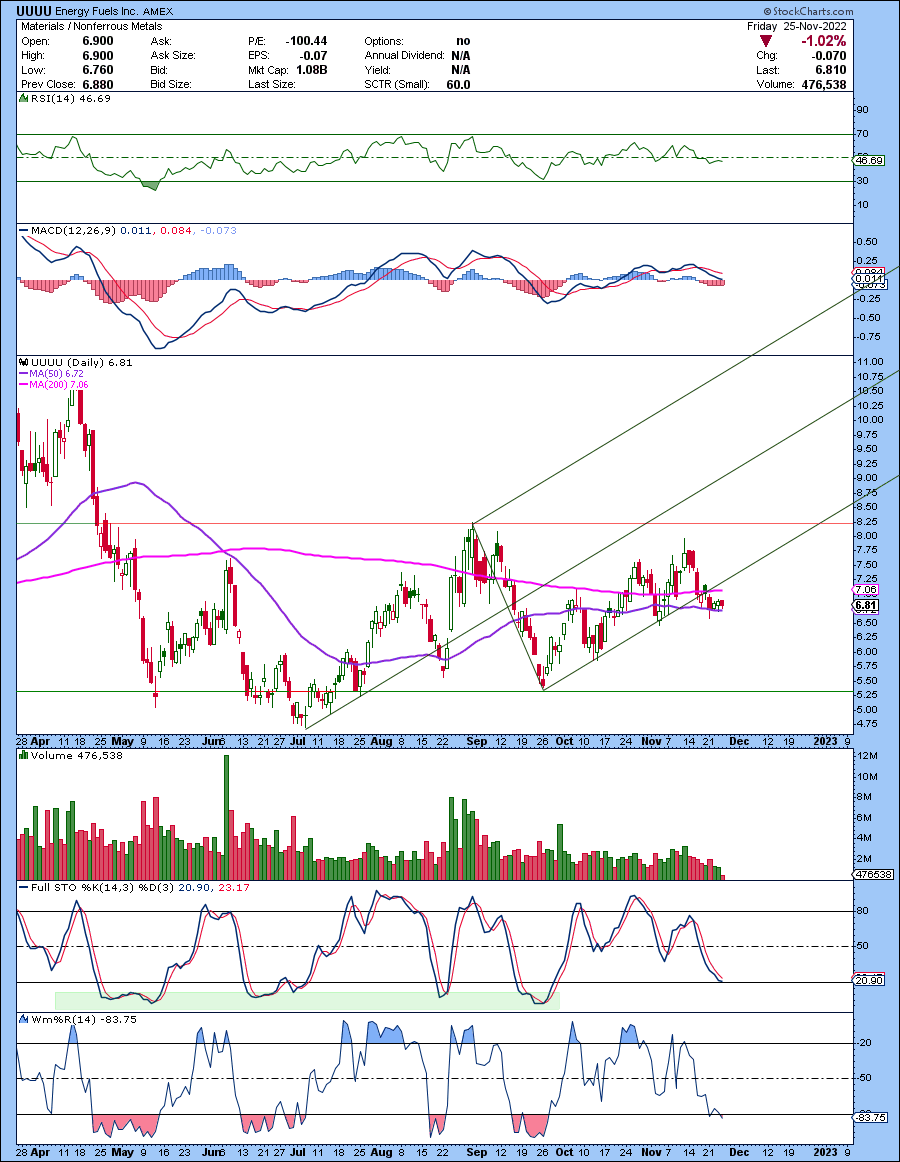The image size is (900, 1162).
Task: Click the SCTR (Small) value 60.0
Action: tap(458, 84)
